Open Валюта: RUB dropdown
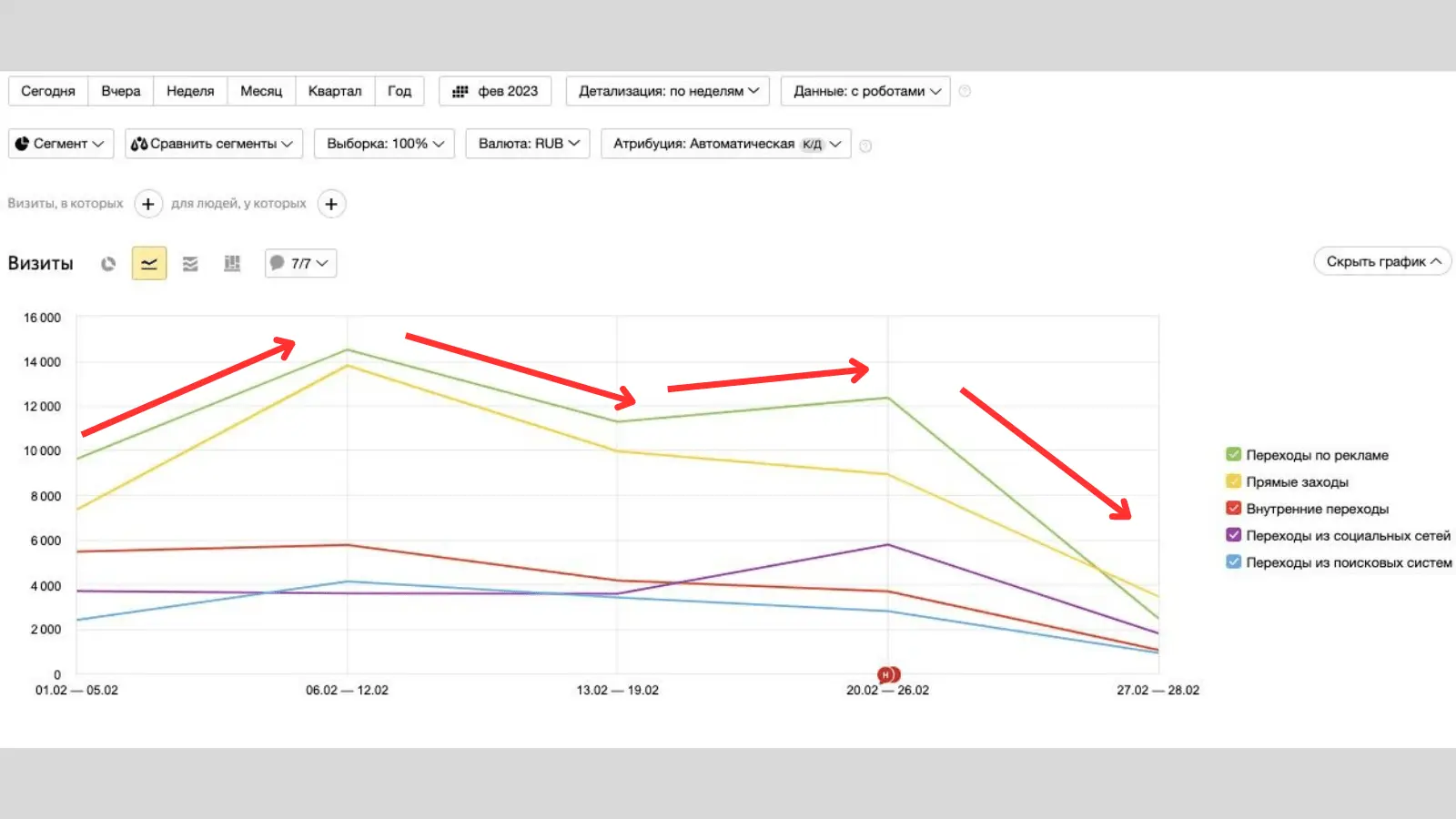Viewport: 1456px width, 819px height. pyautogui.click(x=528, y=144)
